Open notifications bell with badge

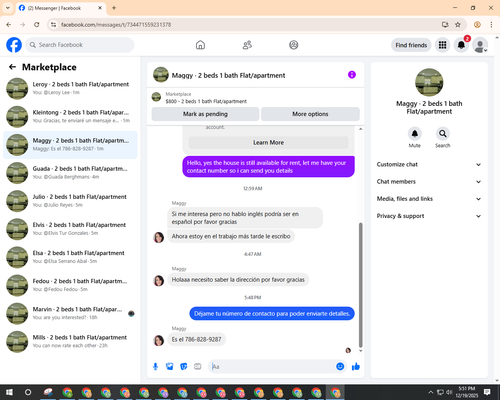coord(461,45)
